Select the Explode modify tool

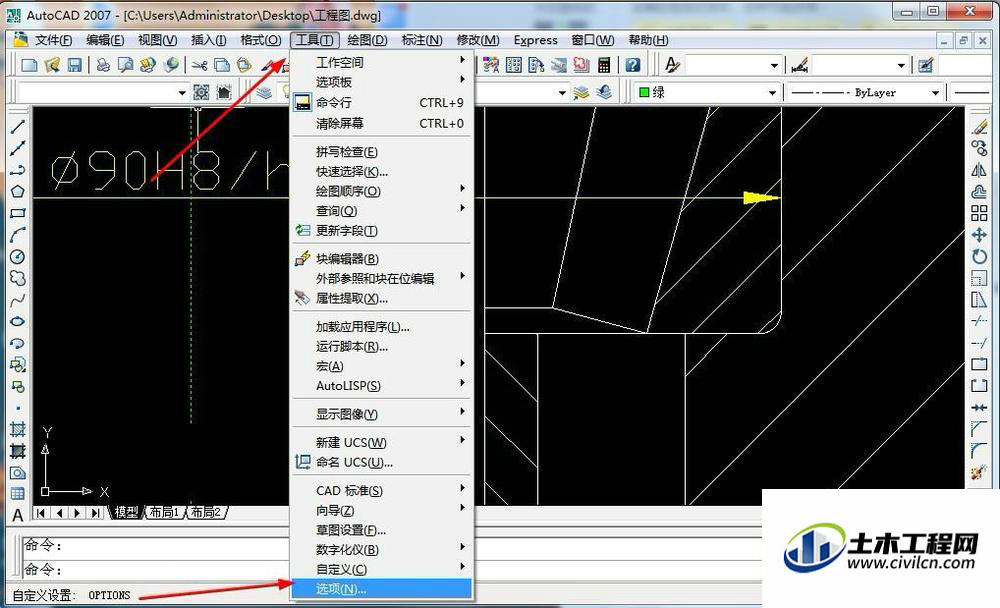pos(979,473)
